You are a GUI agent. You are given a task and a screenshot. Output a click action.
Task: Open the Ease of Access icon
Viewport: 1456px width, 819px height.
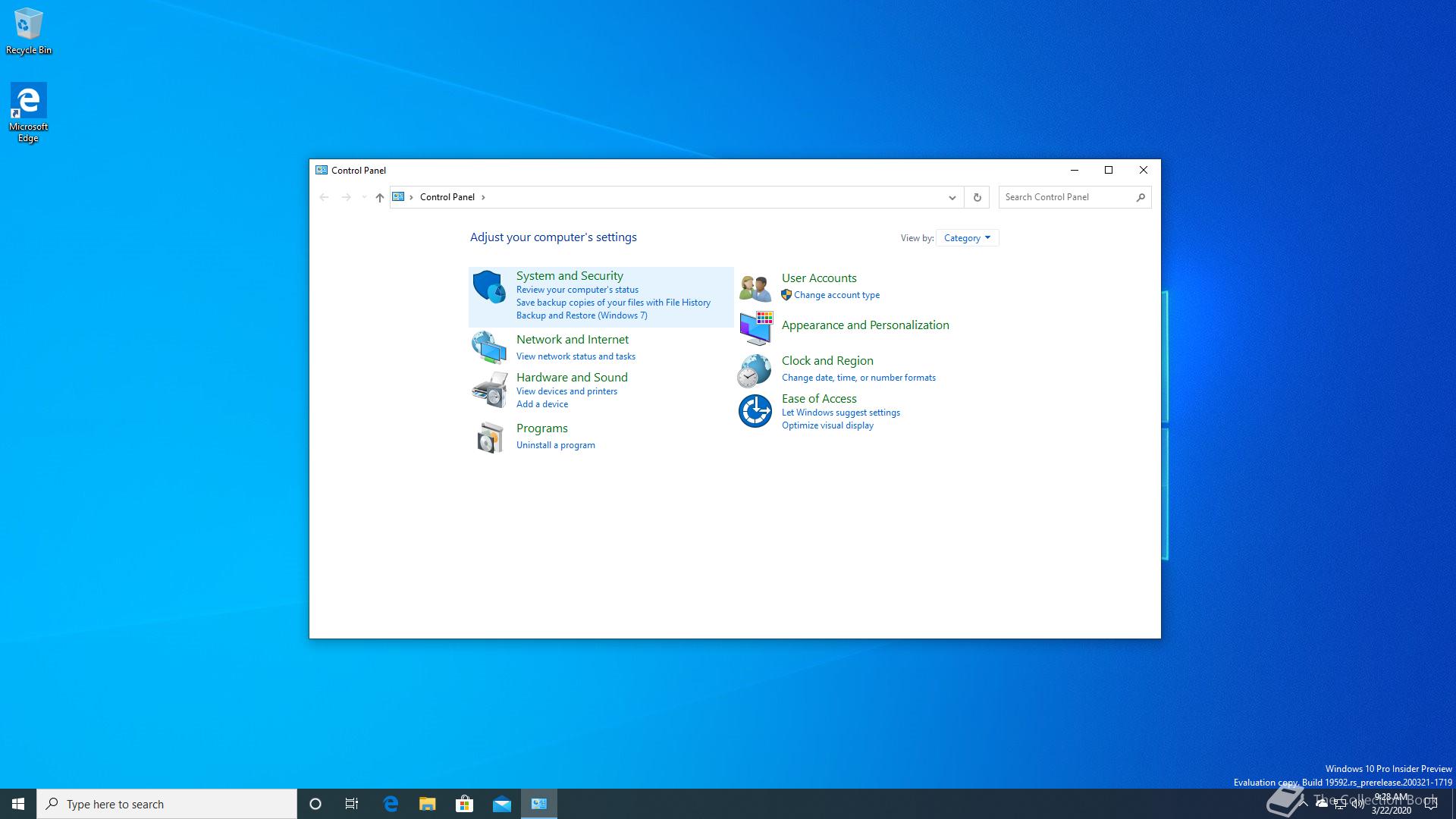(x=755, y=411)
